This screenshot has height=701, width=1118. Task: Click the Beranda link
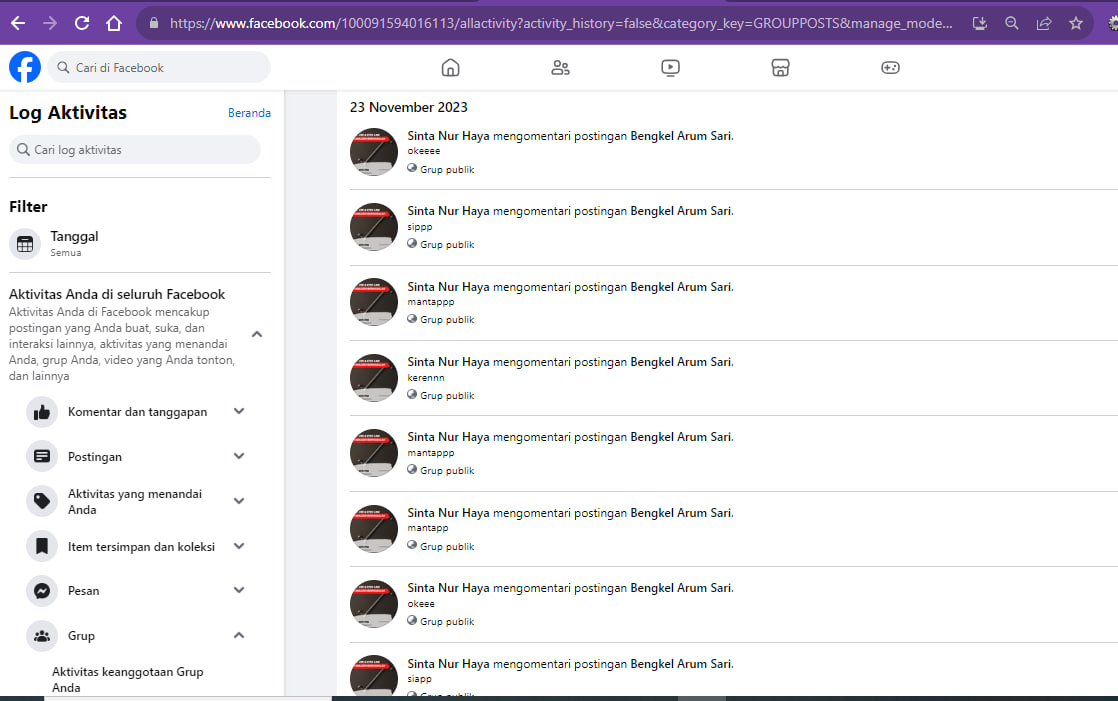(x=250, y=113)
